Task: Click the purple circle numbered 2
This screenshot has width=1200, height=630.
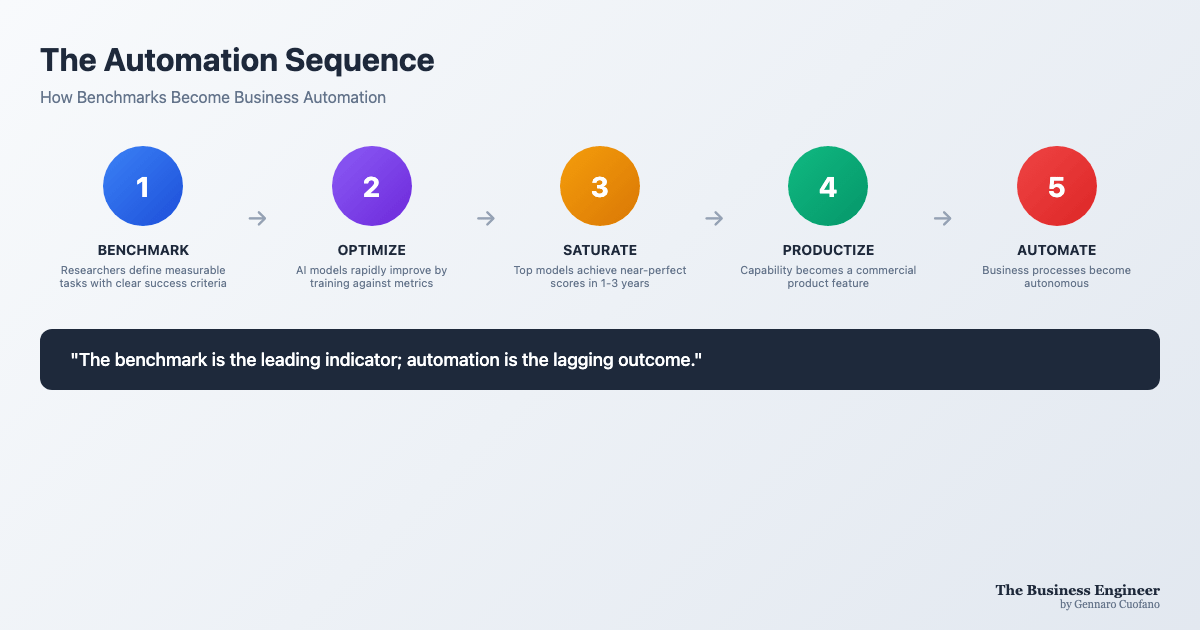Action: point(372,187)
